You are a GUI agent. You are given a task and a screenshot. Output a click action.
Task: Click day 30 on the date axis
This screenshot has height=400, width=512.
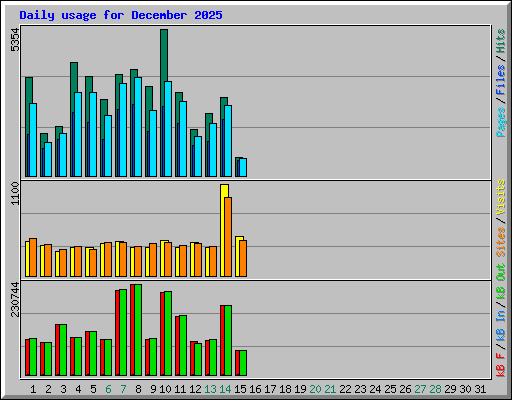point(465,389)
